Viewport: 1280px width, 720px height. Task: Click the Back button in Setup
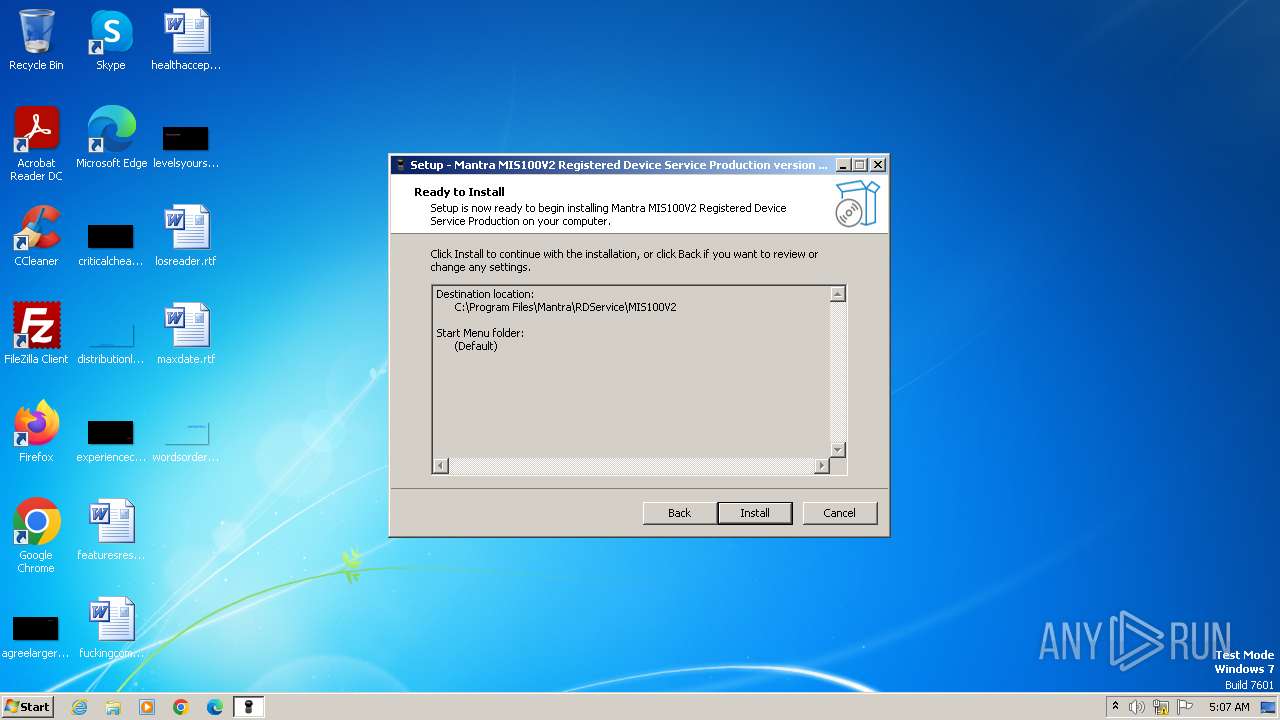click(x=679, y=513)
